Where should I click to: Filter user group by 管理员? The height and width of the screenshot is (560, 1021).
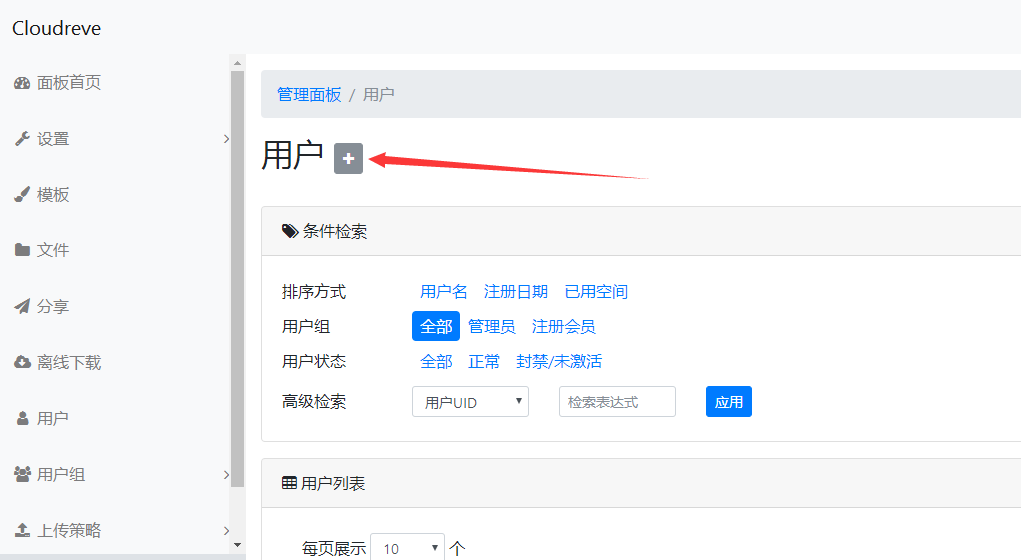pos(492,326)
